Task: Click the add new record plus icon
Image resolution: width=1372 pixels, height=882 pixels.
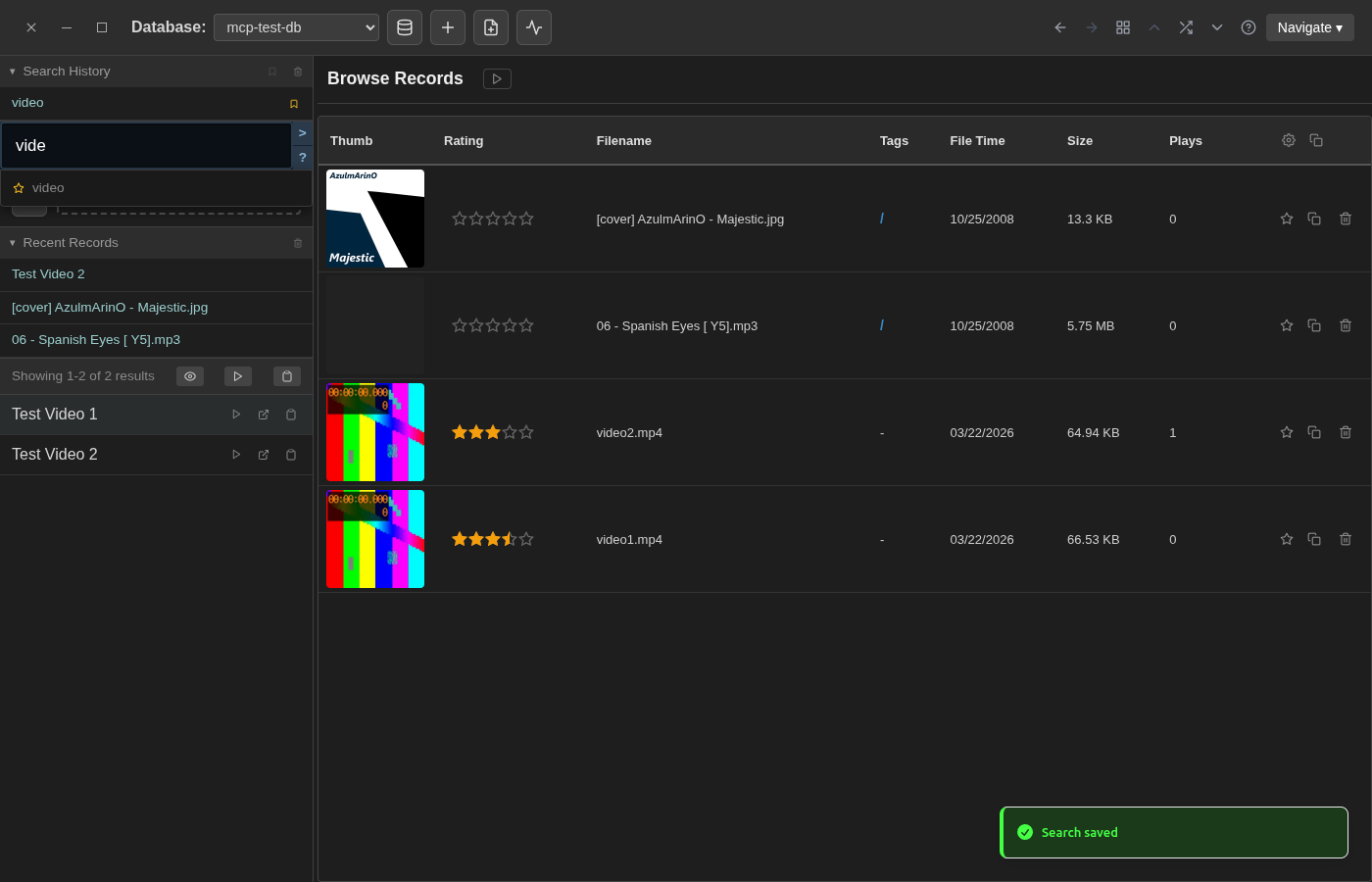Action: (x=448, y=27)
